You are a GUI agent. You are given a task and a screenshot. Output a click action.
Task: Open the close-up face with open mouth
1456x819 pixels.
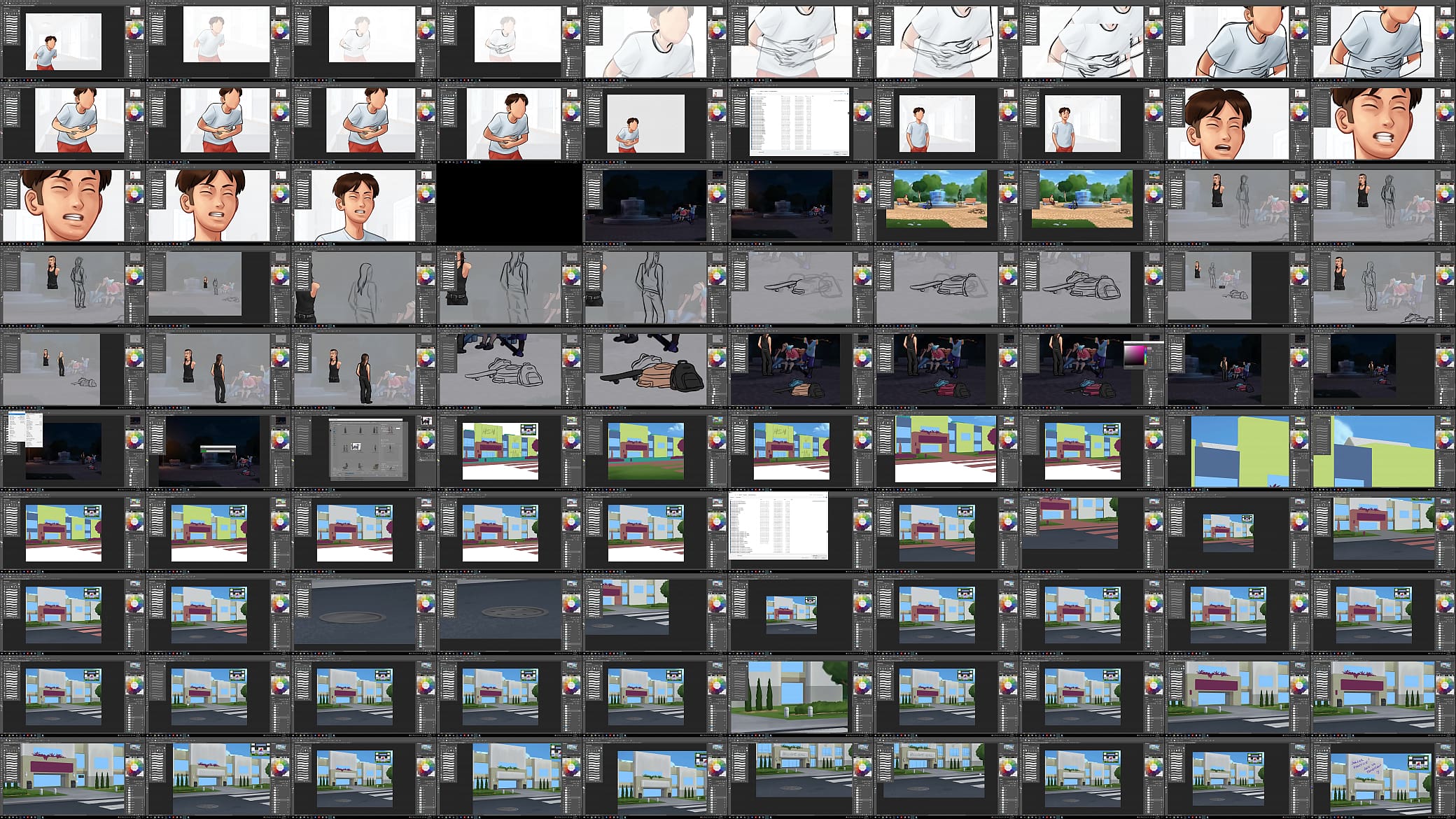pyautogui.click(x=1238, y=122)
